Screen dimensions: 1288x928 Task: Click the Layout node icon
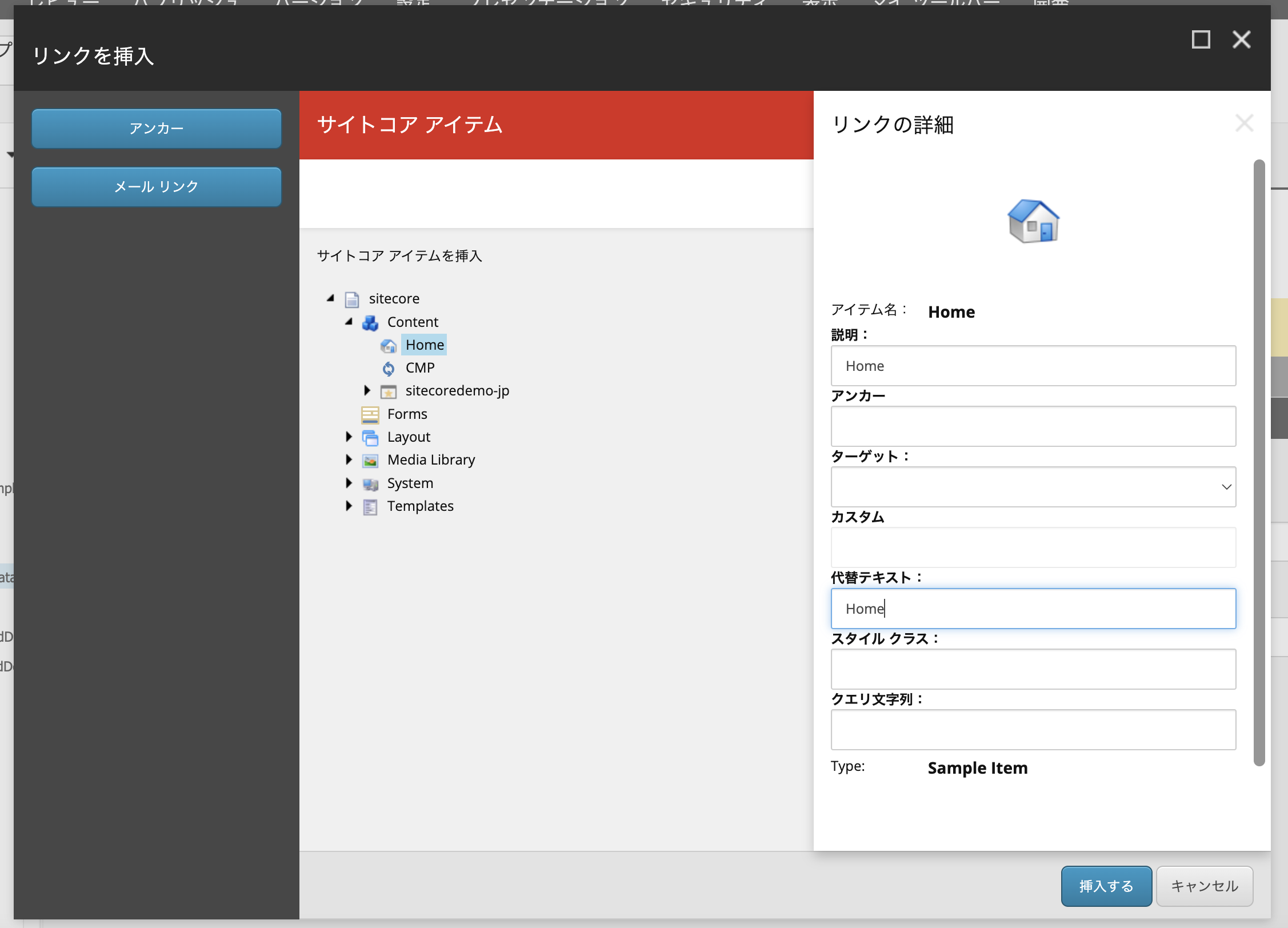pos(370,438)
